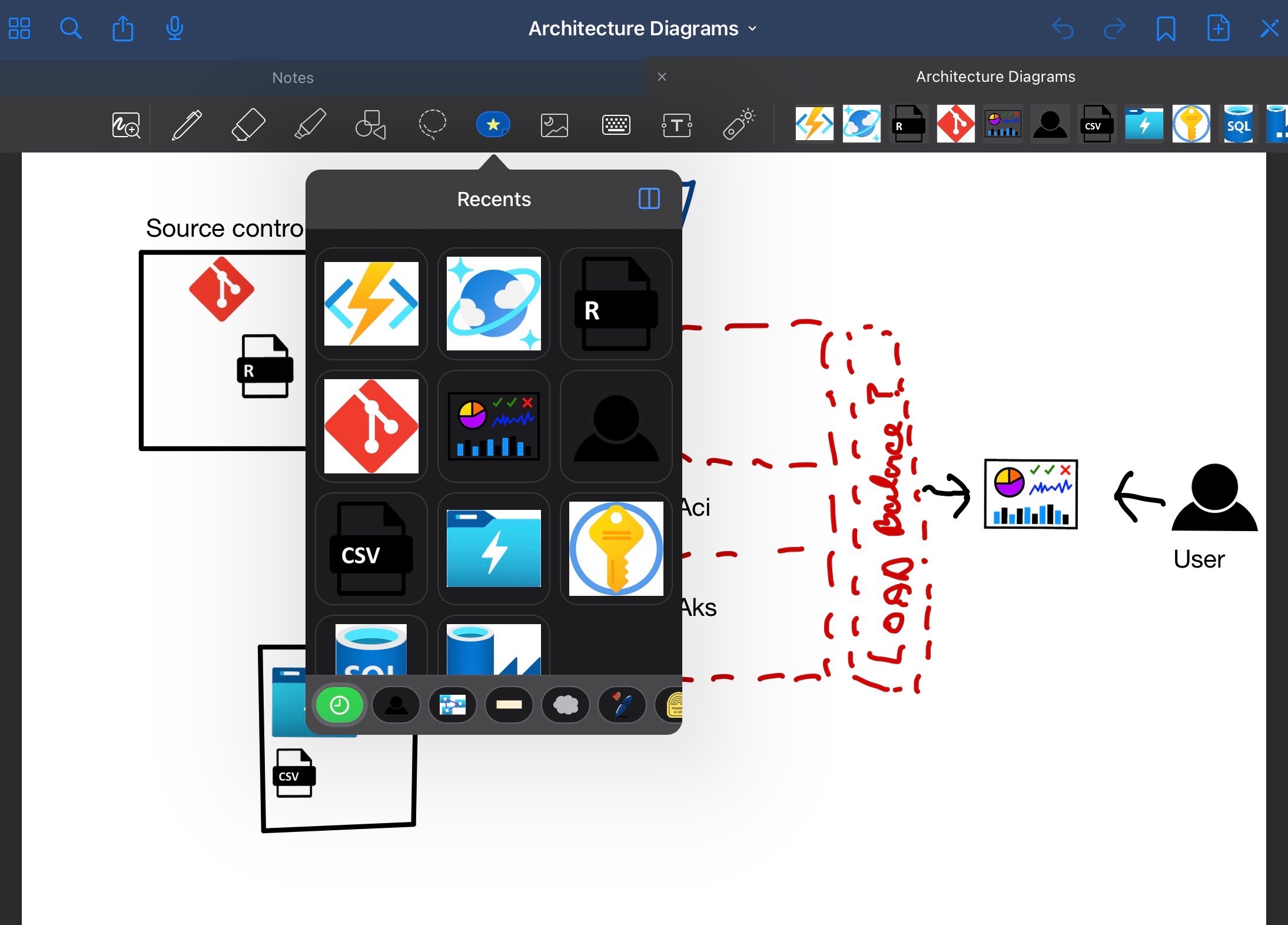Click the Git logo on canvas
The height and width of the screenshot is (925, 1288).
(x=221, y=289)
